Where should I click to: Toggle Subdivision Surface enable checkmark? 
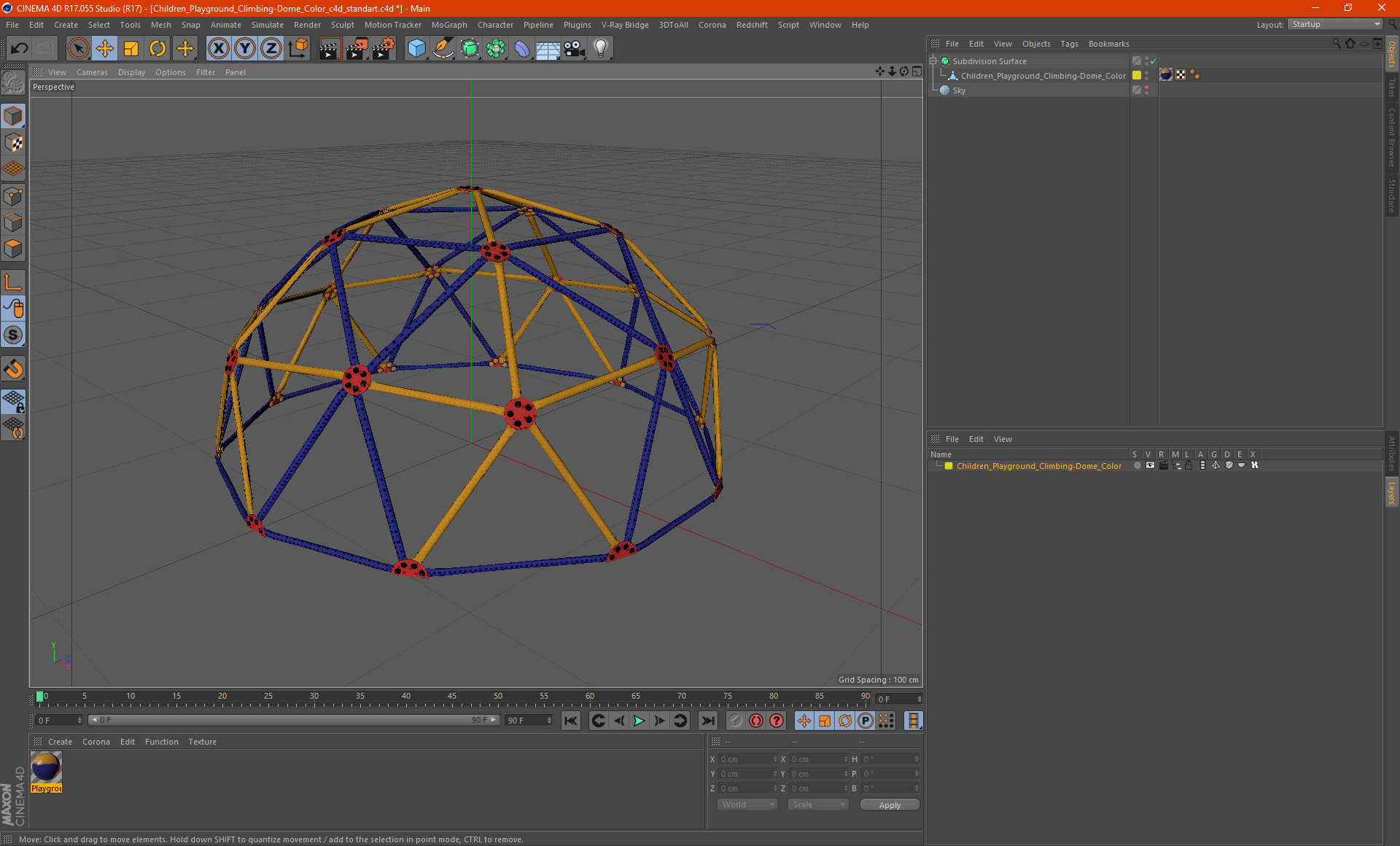pos(1153,61)
